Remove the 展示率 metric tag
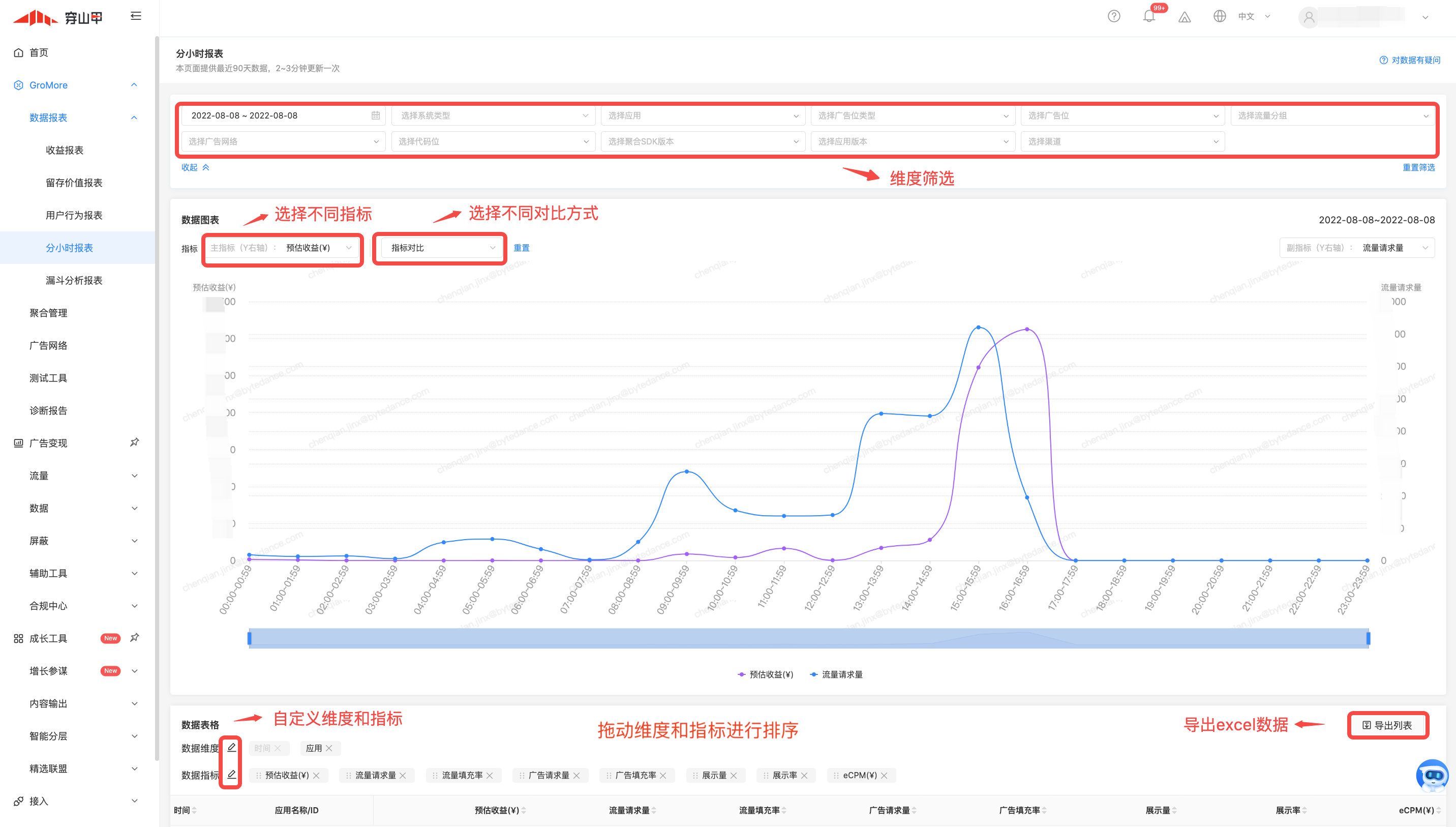Screen dimensions: 1456x827 pyautogui.click(x=804, y=775)
